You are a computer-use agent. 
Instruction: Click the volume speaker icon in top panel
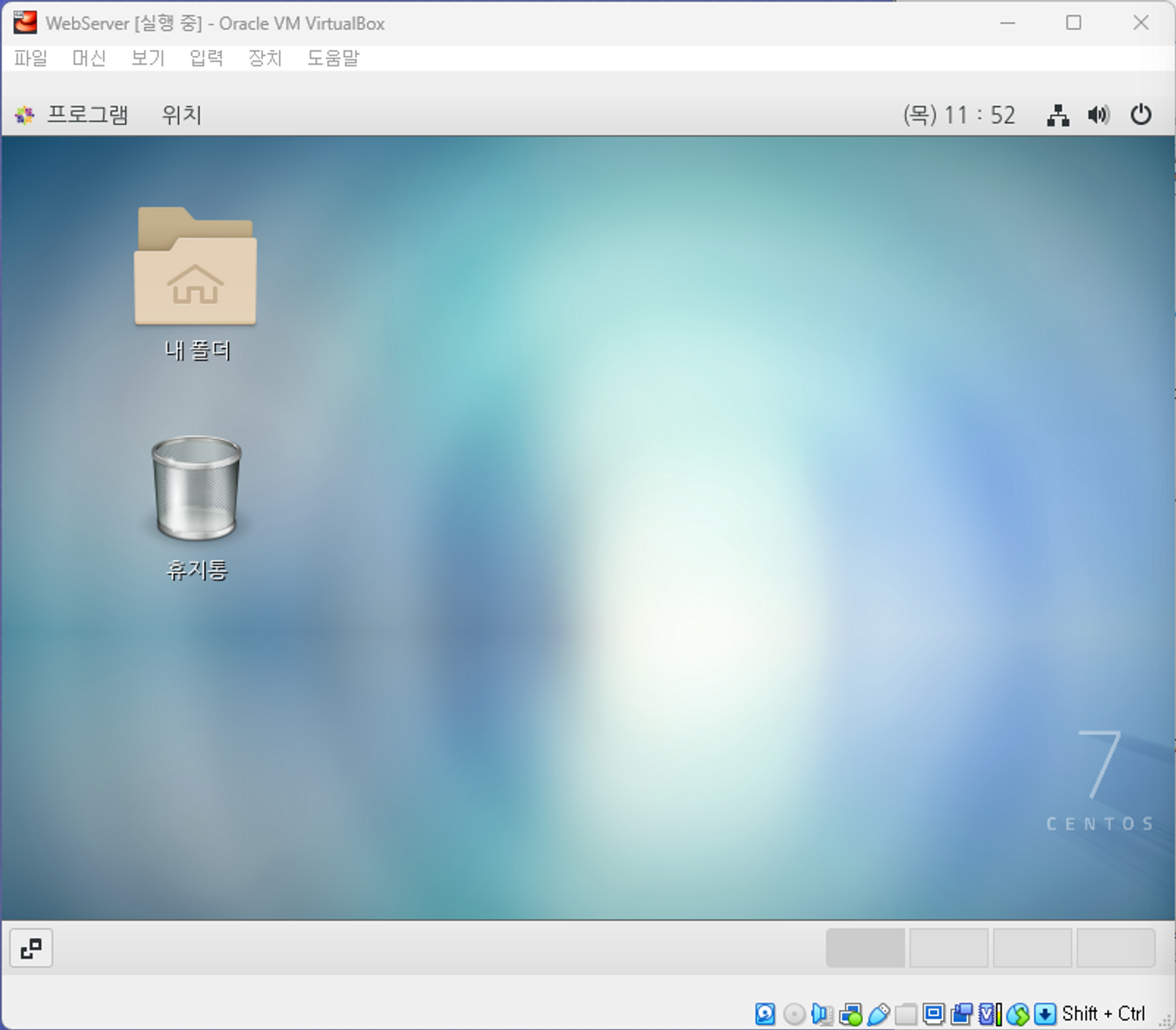click(x=1099, y=115)
